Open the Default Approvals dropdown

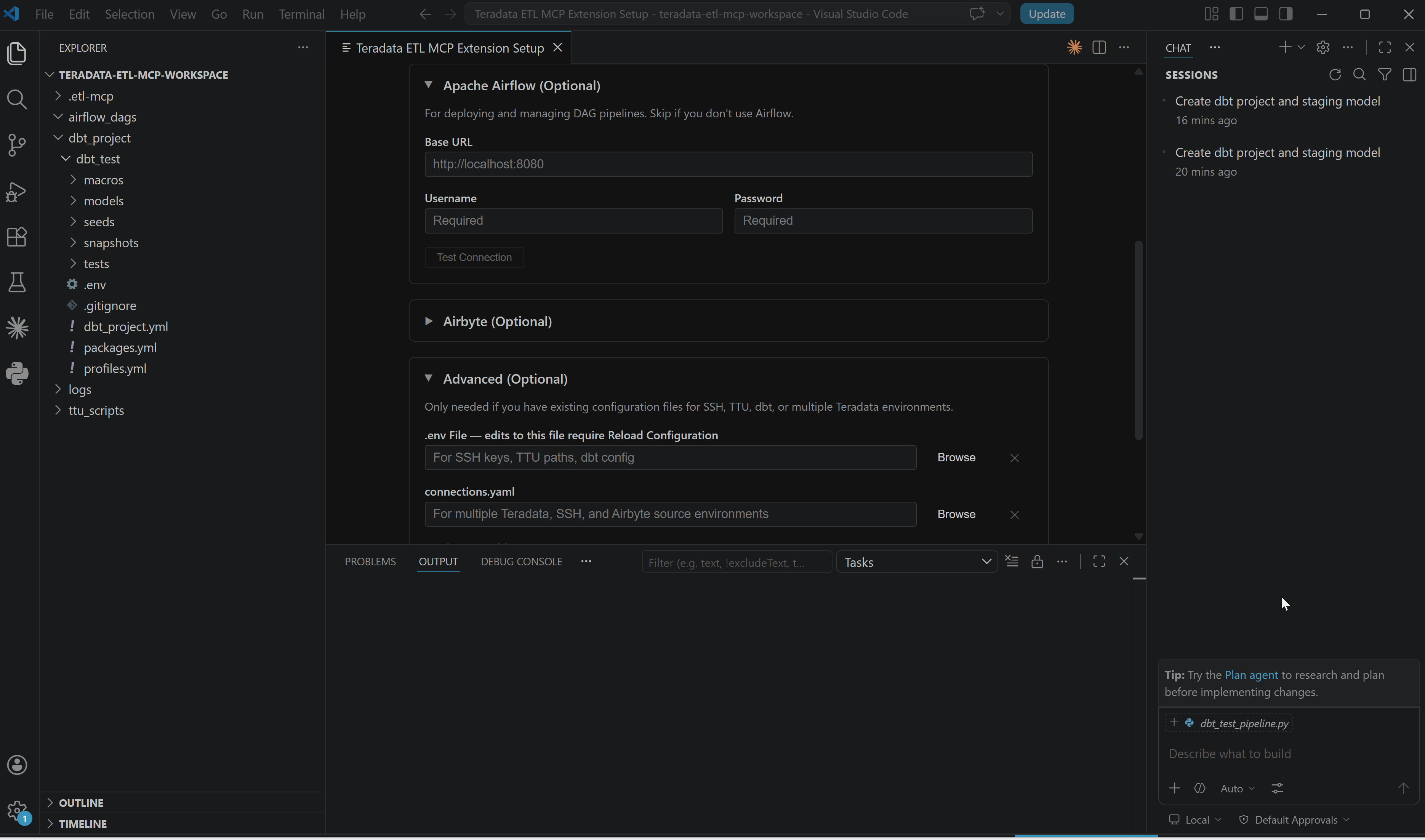(1294, 820)
